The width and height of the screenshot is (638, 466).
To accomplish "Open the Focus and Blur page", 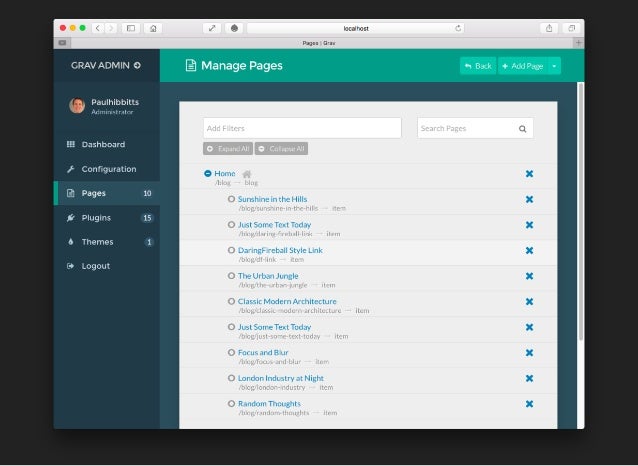I will (263, 352).
